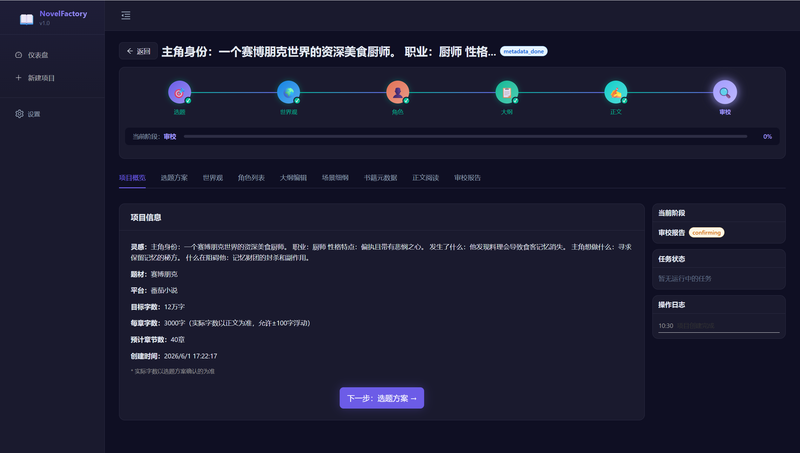Select the 正文 writing stage icon
800x453 pixels.
[616, 92]
